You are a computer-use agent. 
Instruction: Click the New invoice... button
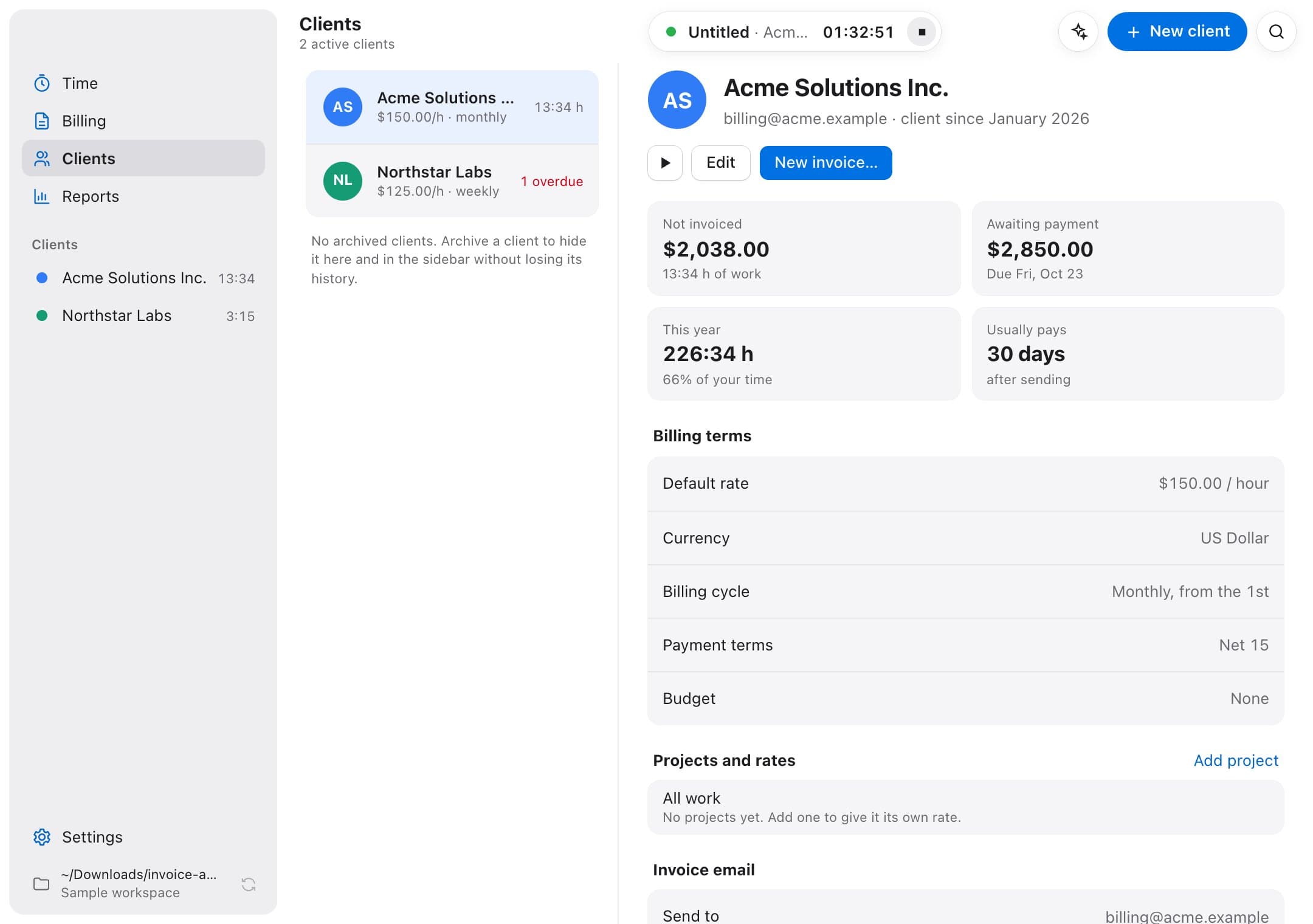point(825,163)
